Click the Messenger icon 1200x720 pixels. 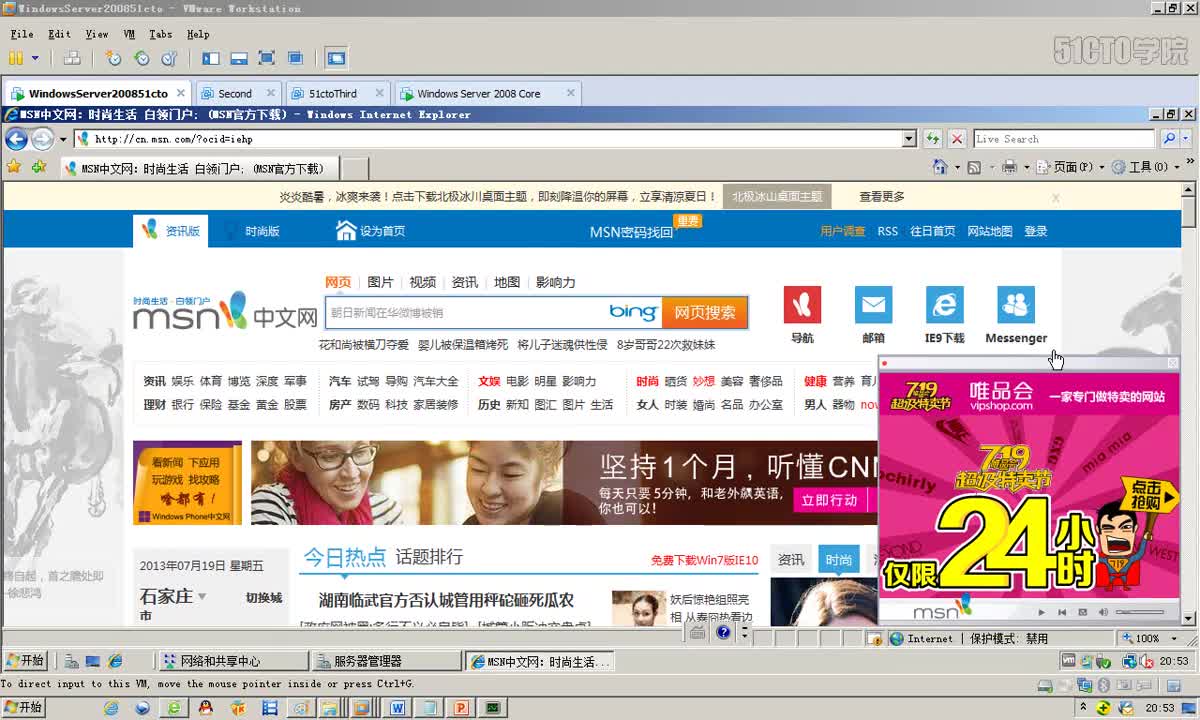[1016, 305]
